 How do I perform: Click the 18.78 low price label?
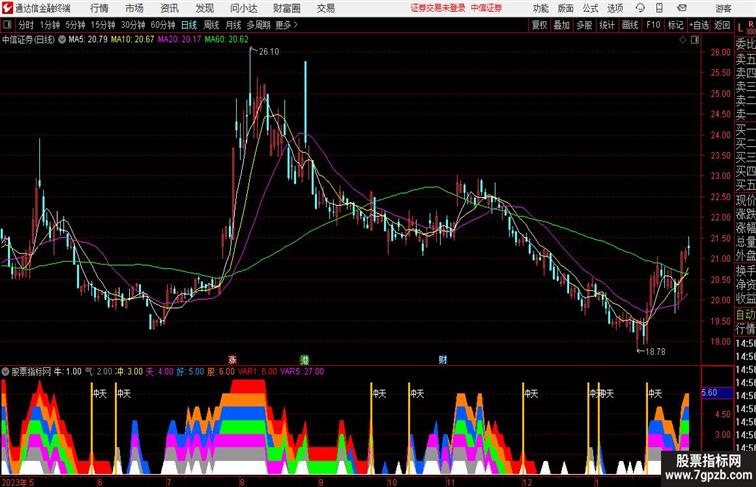click(x=655, y=352)
